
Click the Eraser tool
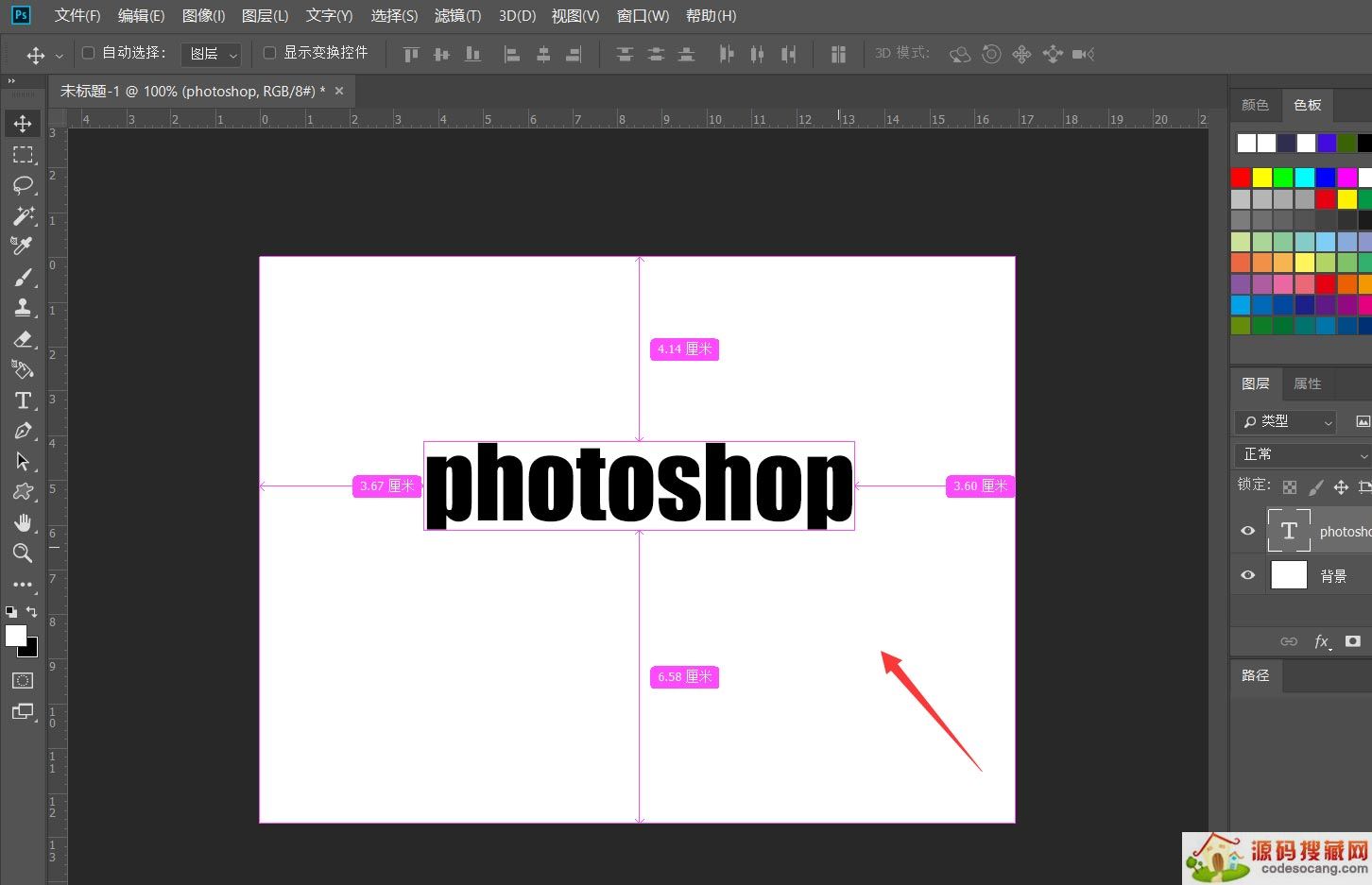[23, 339]
